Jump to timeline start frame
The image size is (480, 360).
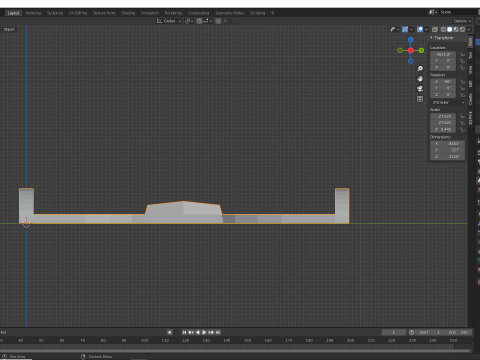184,332
